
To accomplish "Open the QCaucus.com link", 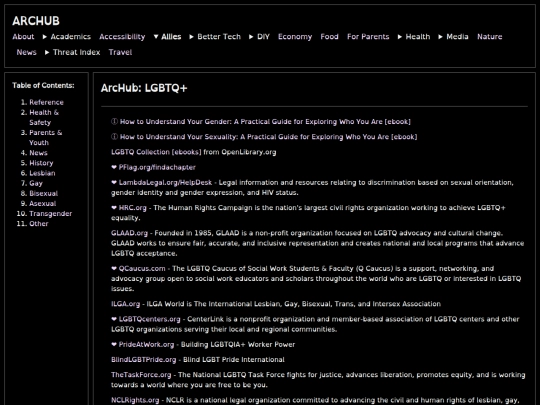I will point(142,269).
